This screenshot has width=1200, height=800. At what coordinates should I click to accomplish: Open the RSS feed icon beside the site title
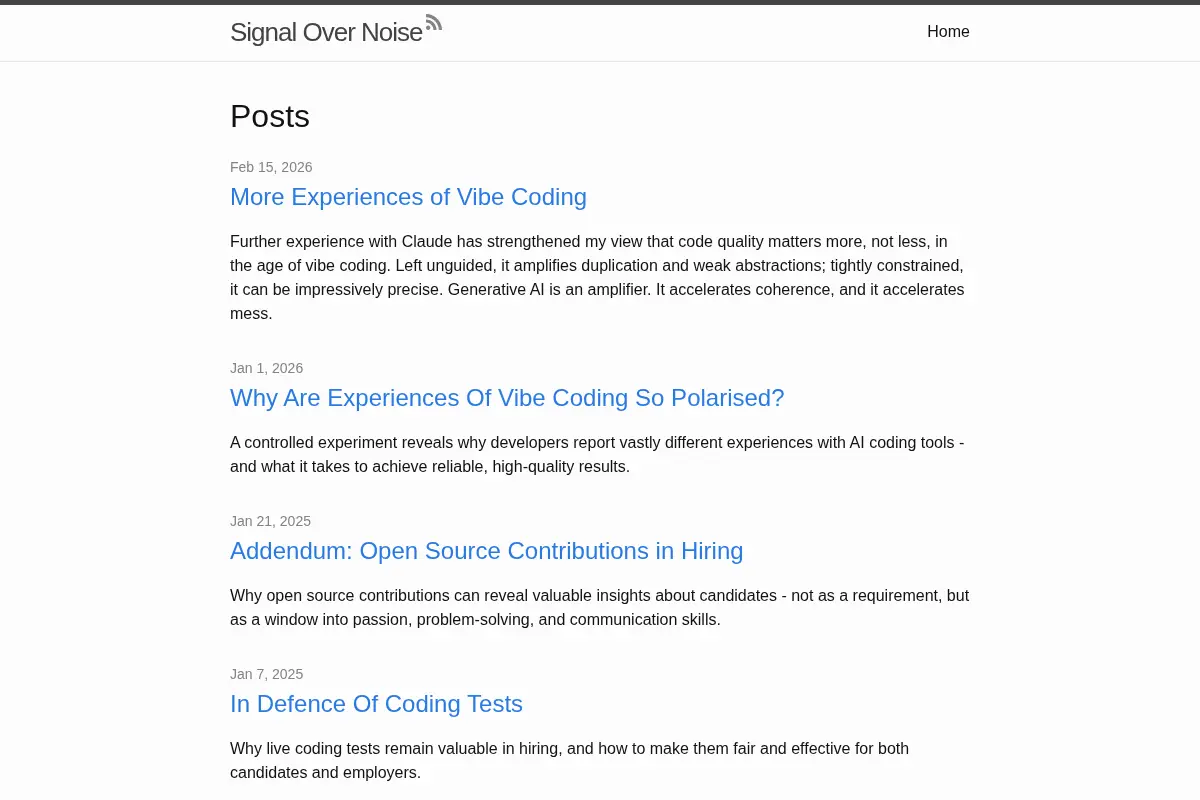(x=434, y=22)
